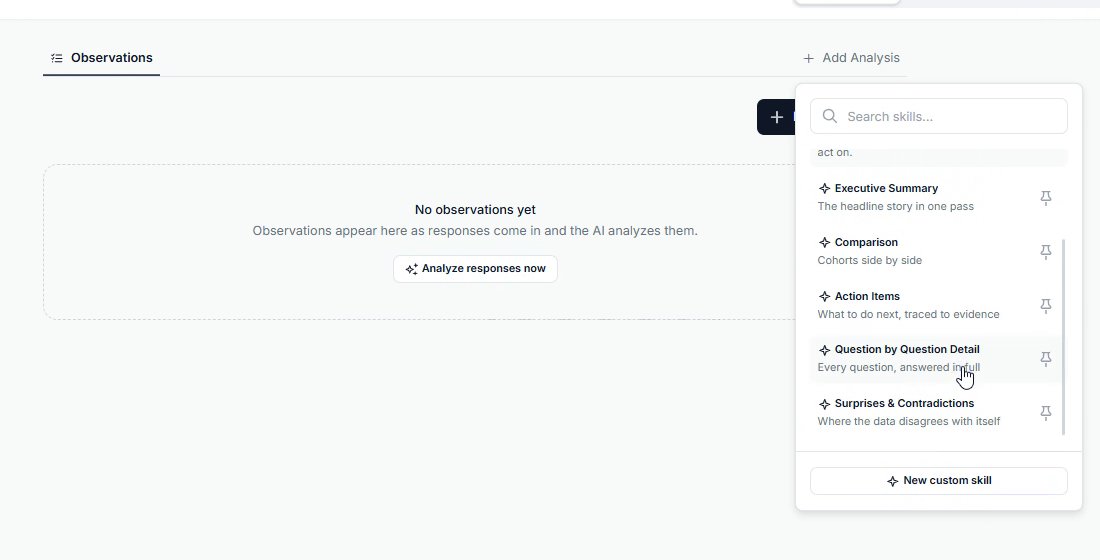Click the sparkle icon beside Surprises & Contradictions
This screenshot has height=560, width=1100.
coord(824,404)
